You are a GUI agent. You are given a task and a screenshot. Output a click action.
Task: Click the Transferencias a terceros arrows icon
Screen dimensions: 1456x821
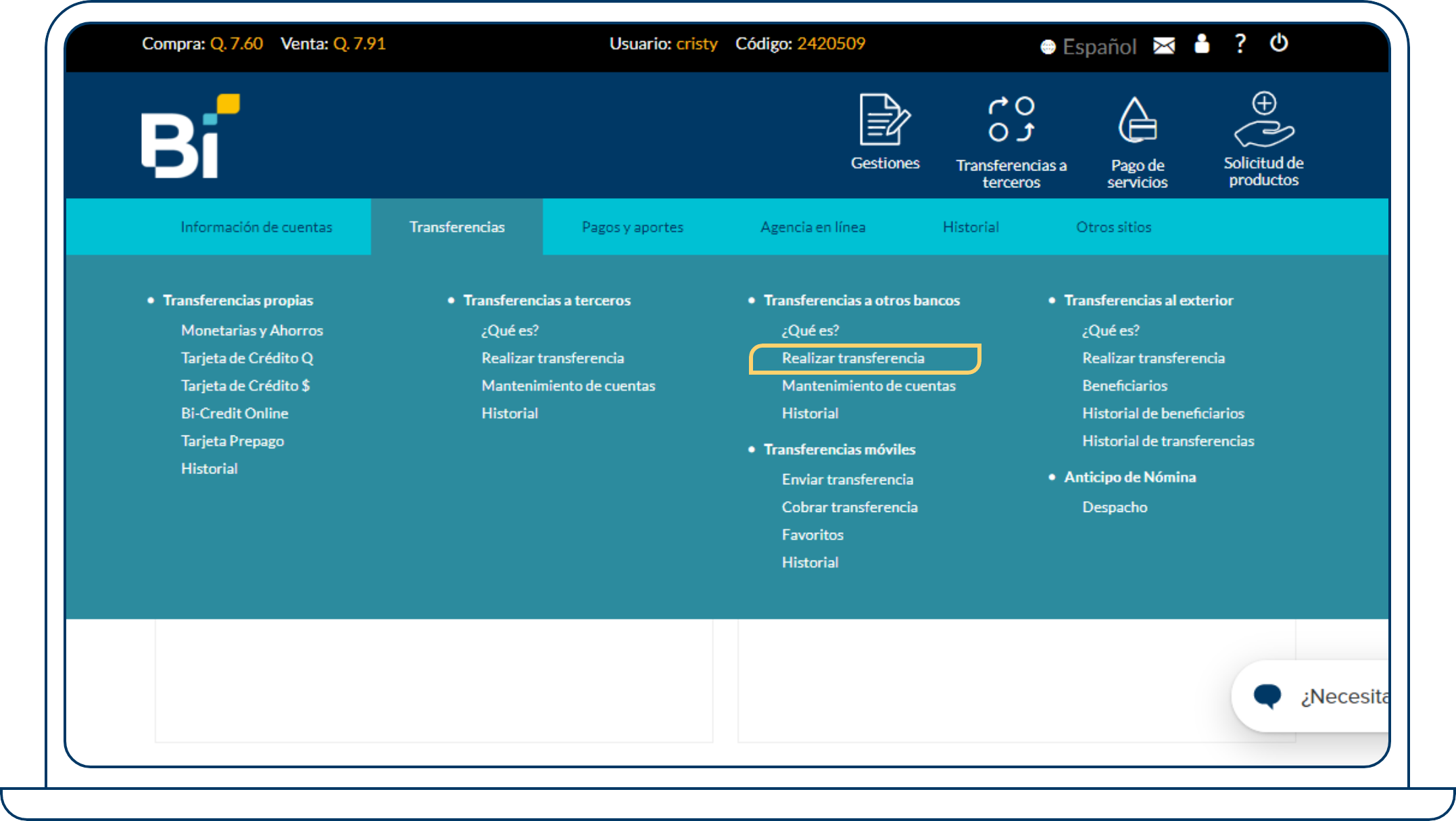(x=1011, y=120)
